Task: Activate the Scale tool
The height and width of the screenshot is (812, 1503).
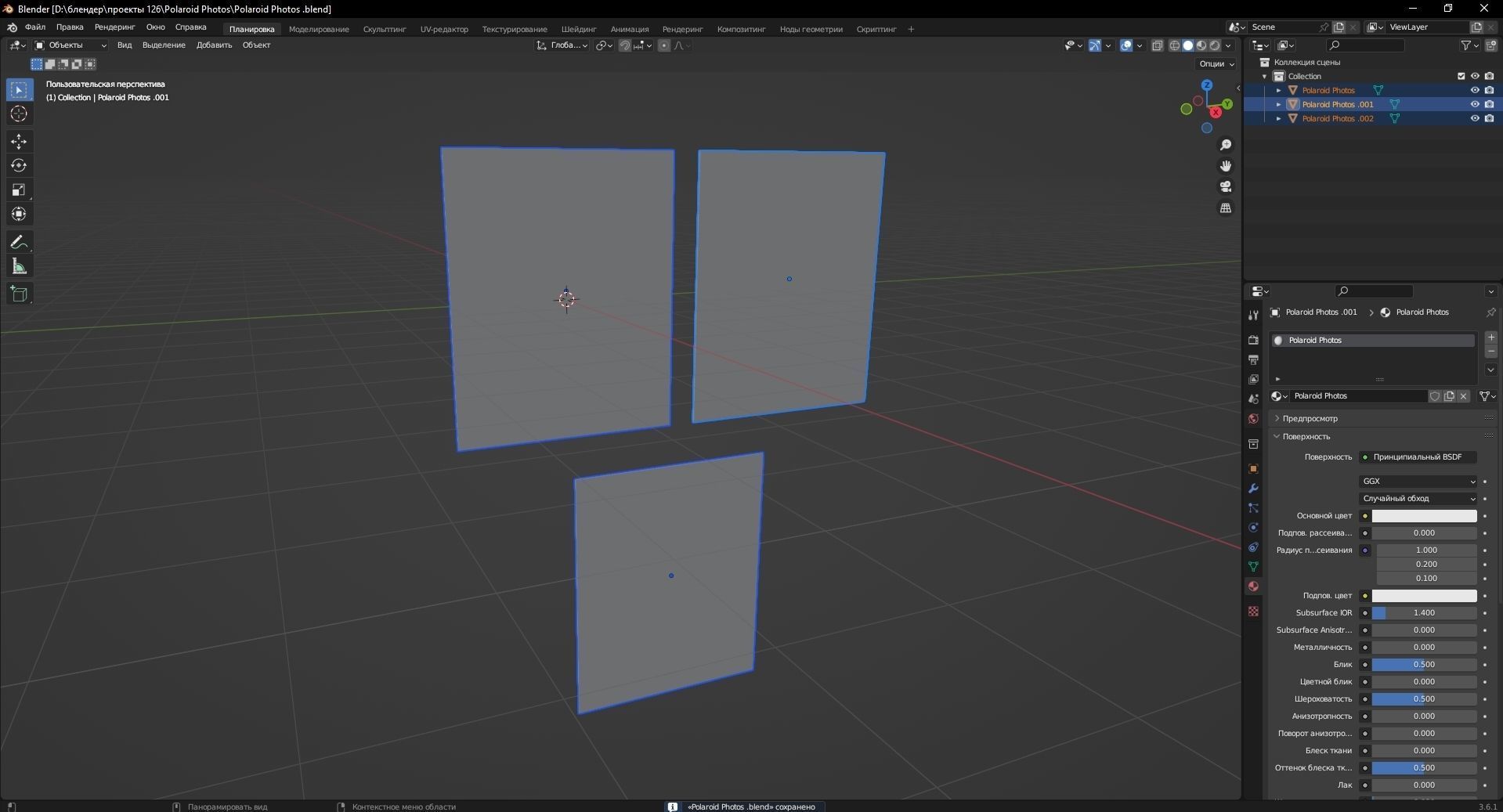Action: (x=19, y=190)
